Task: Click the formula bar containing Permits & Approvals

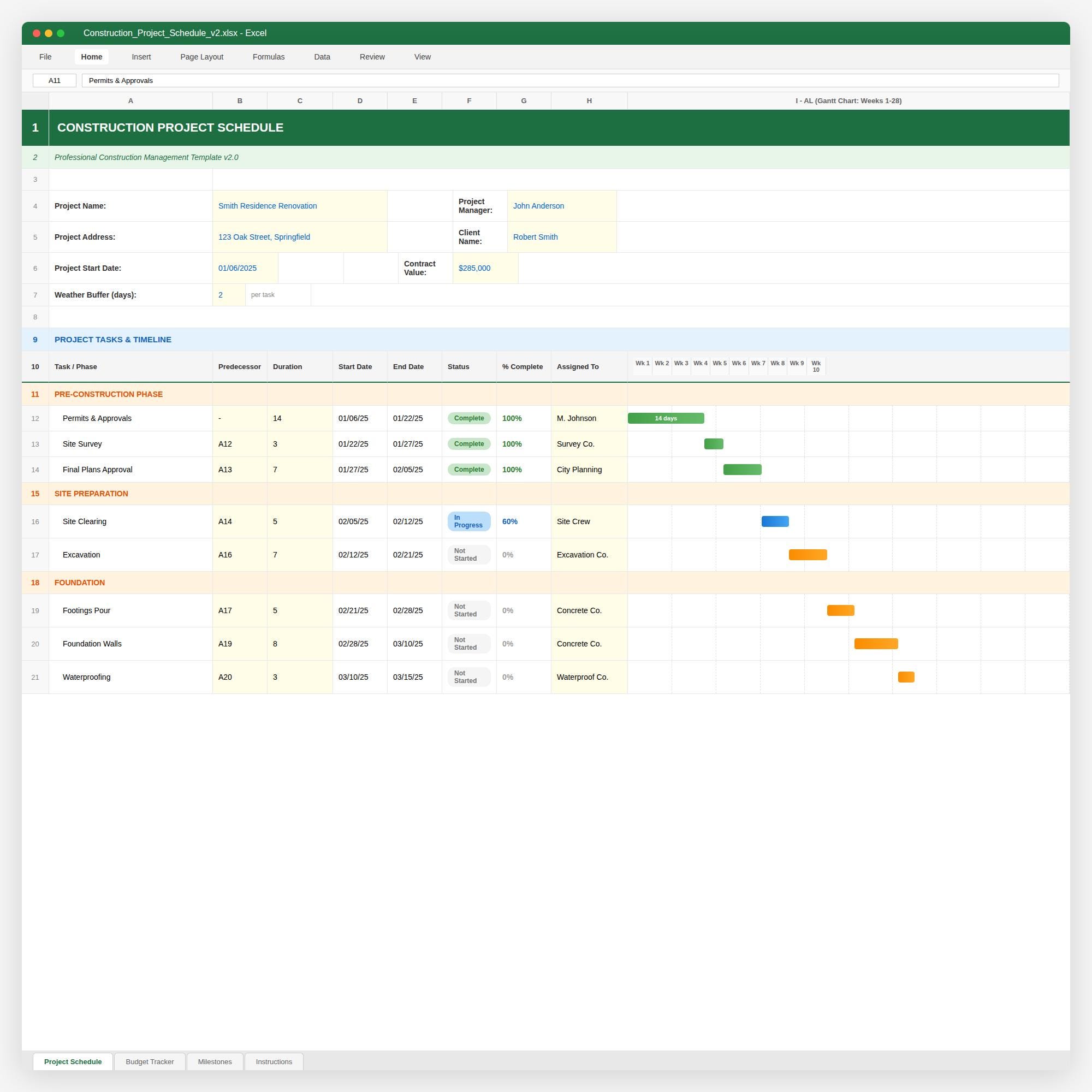Action: click(569, 81)
